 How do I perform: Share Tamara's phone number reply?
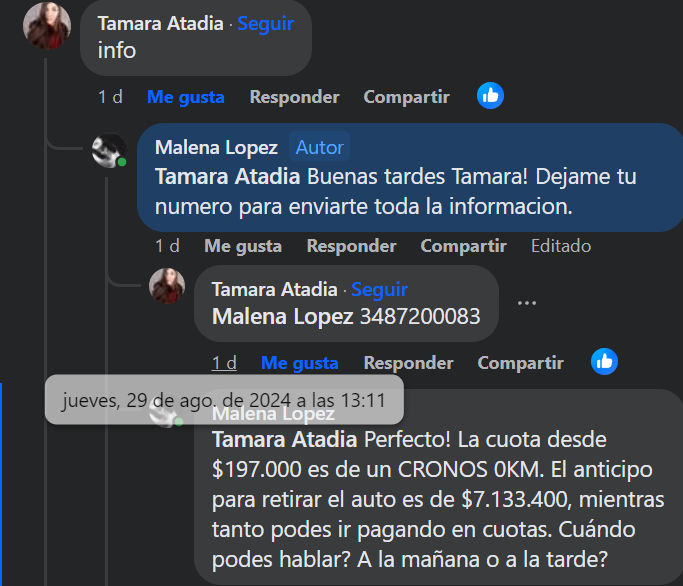pos(521,362)
